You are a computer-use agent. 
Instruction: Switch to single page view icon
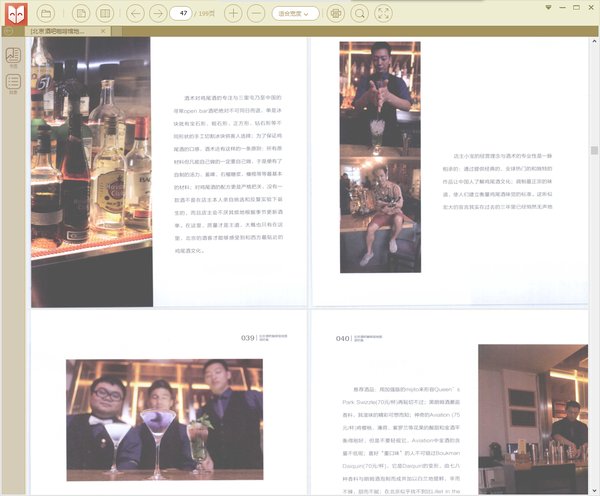click(x=81, y=14)
